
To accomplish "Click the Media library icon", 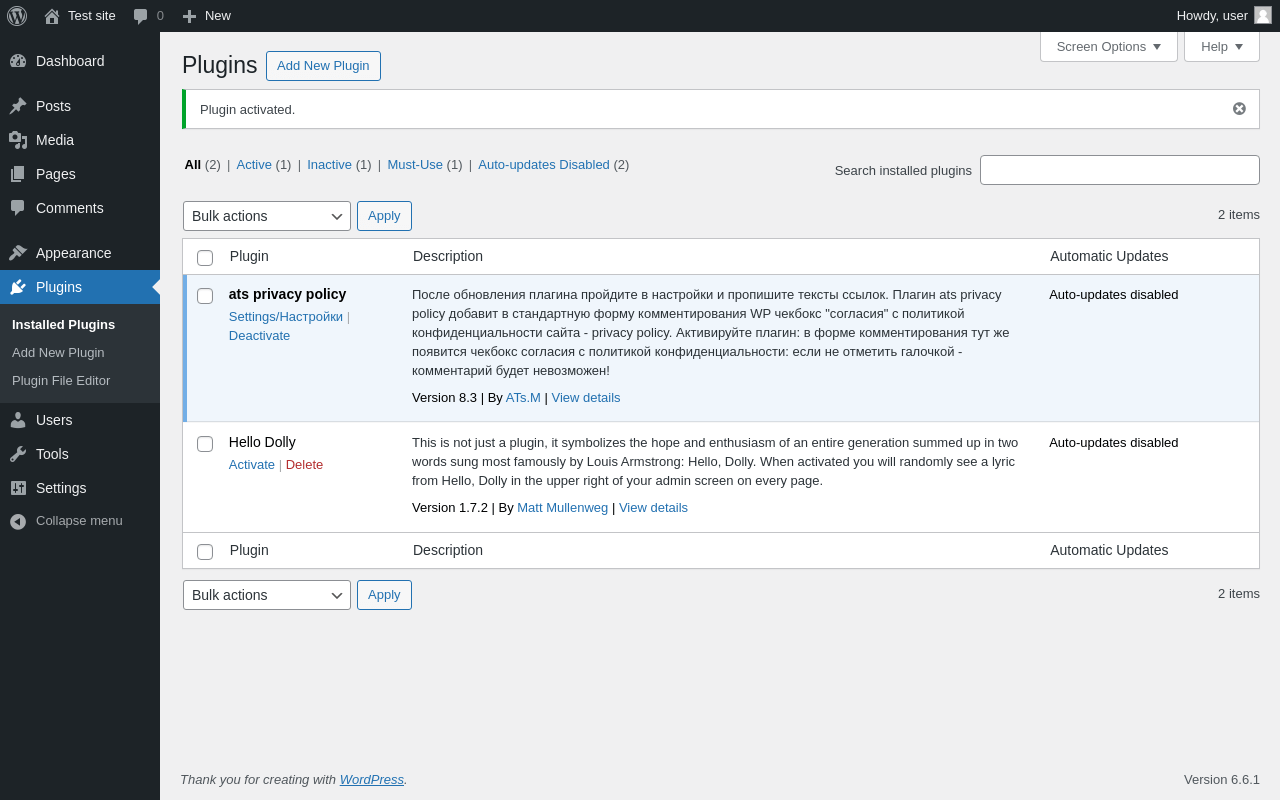I will click(18, 140).
